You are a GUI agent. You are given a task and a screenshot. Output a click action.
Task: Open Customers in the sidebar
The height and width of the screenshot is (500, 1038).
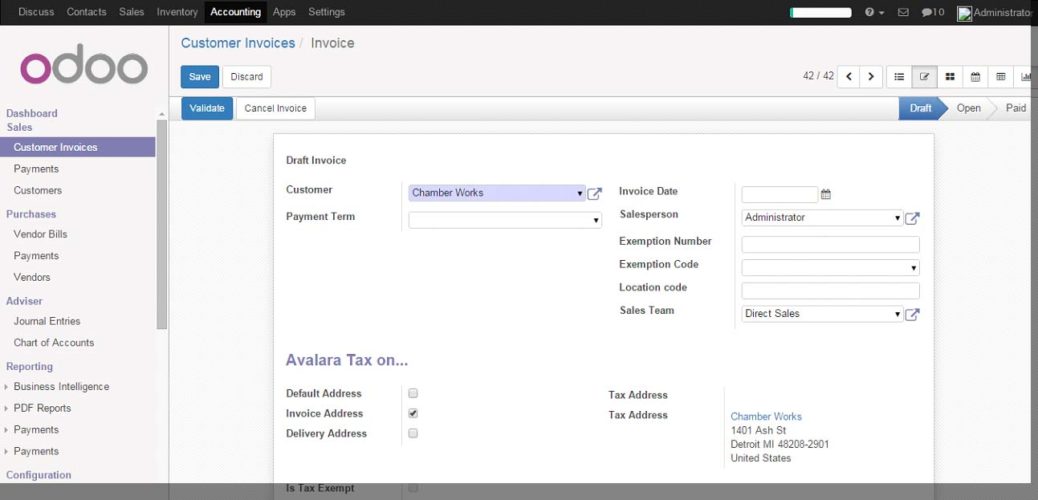38,191
